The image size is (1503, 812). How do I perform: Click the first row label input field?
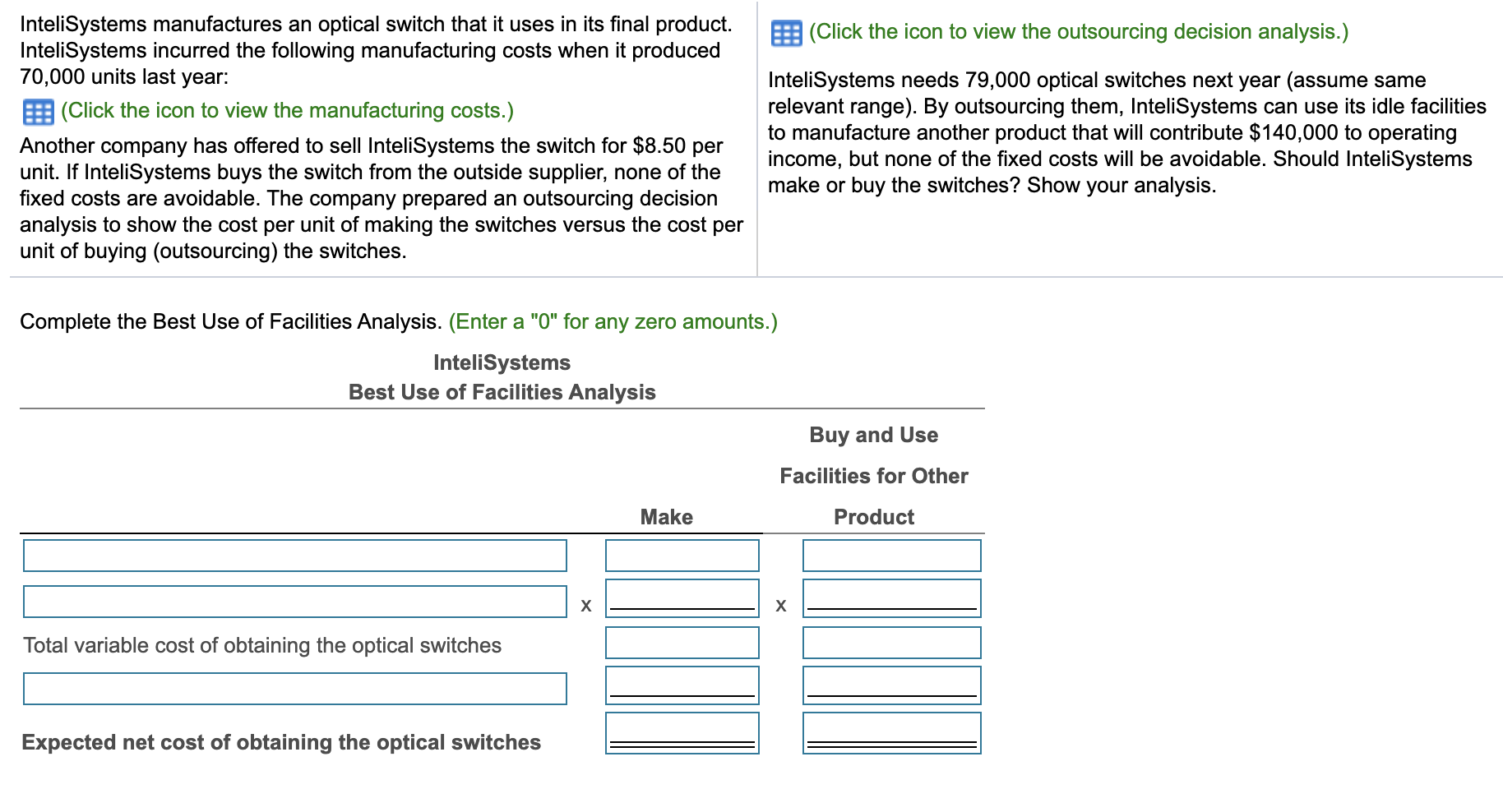click(294, 556)
